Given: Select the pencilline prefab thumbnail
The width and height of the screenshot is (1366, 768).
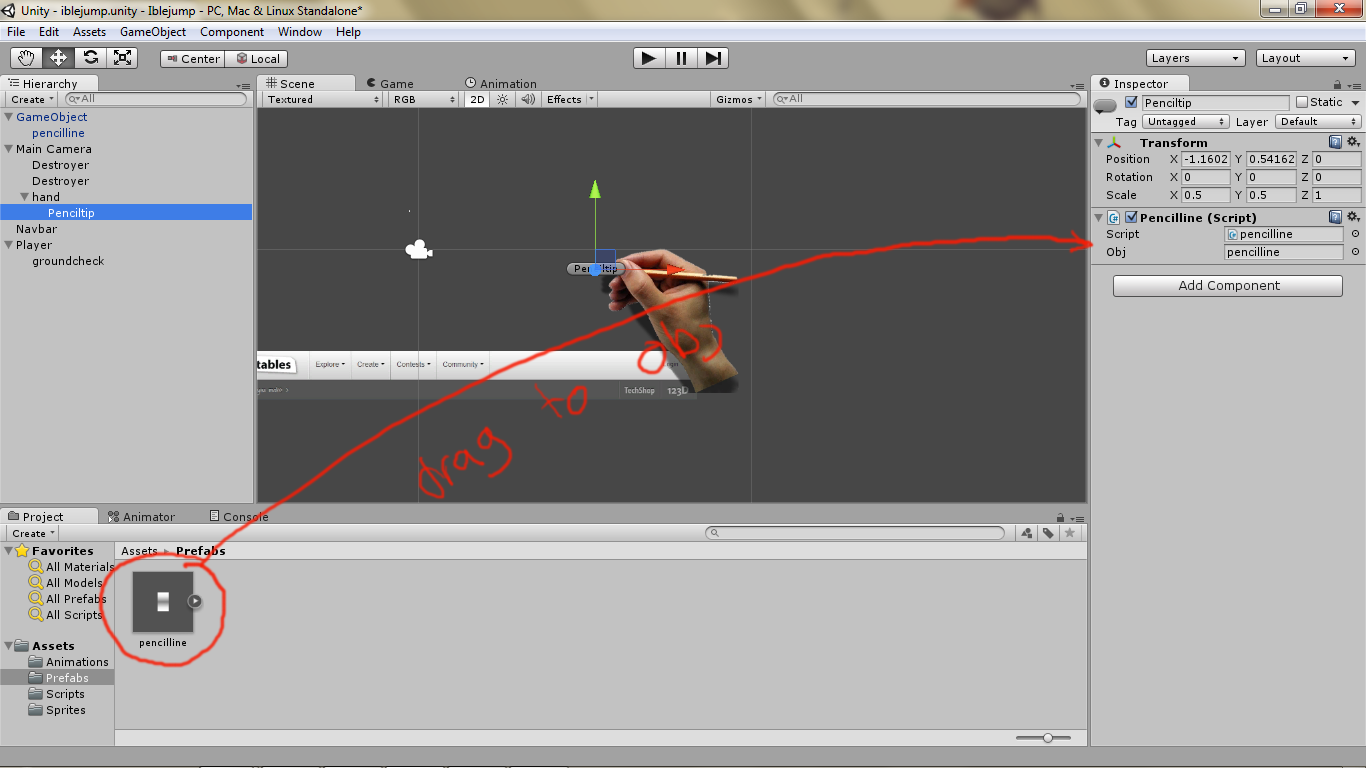Looking at the screenshot, I should pyautogui.click(x=162, y=600).
